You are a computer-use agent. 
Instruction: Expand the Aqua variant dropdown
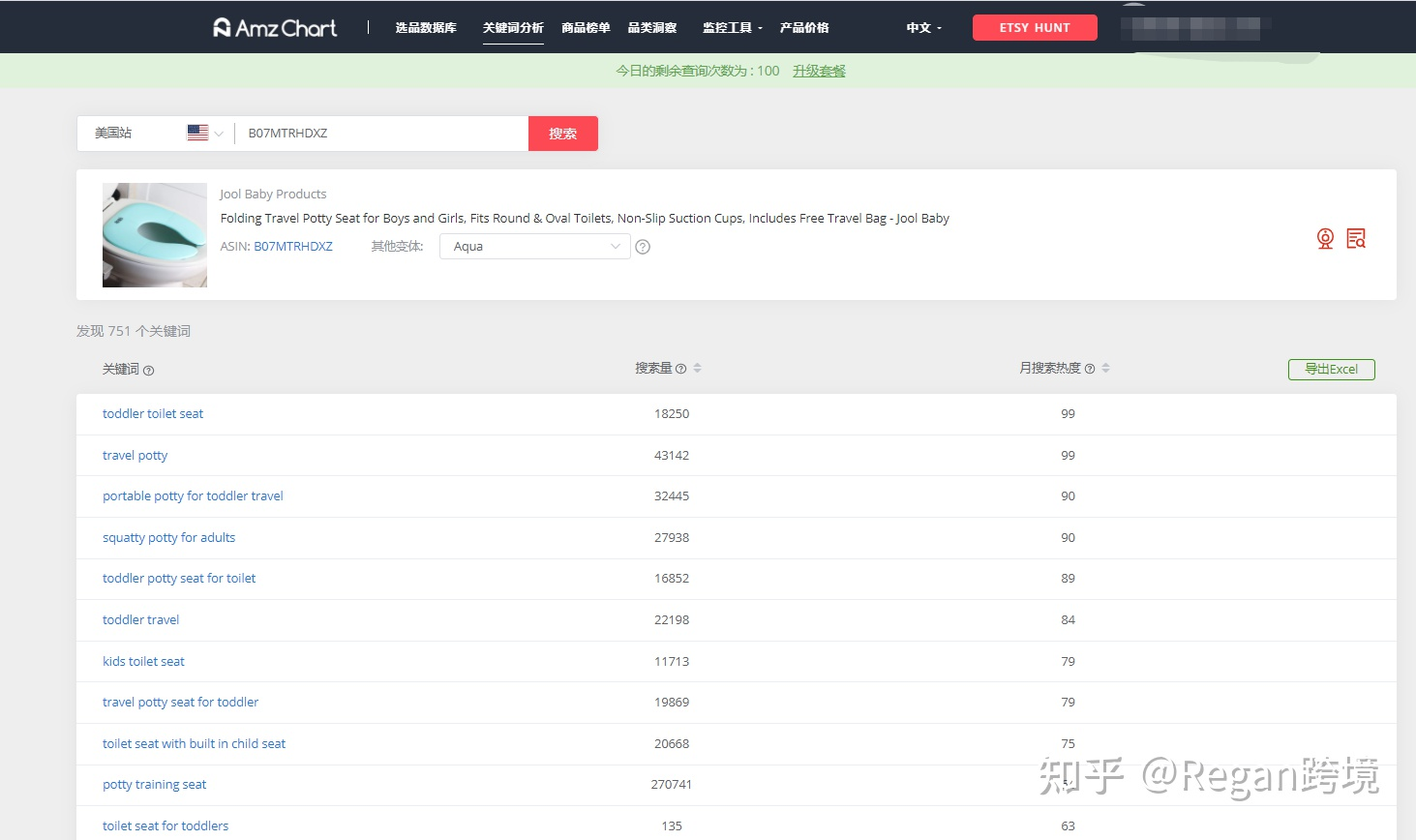535,247
